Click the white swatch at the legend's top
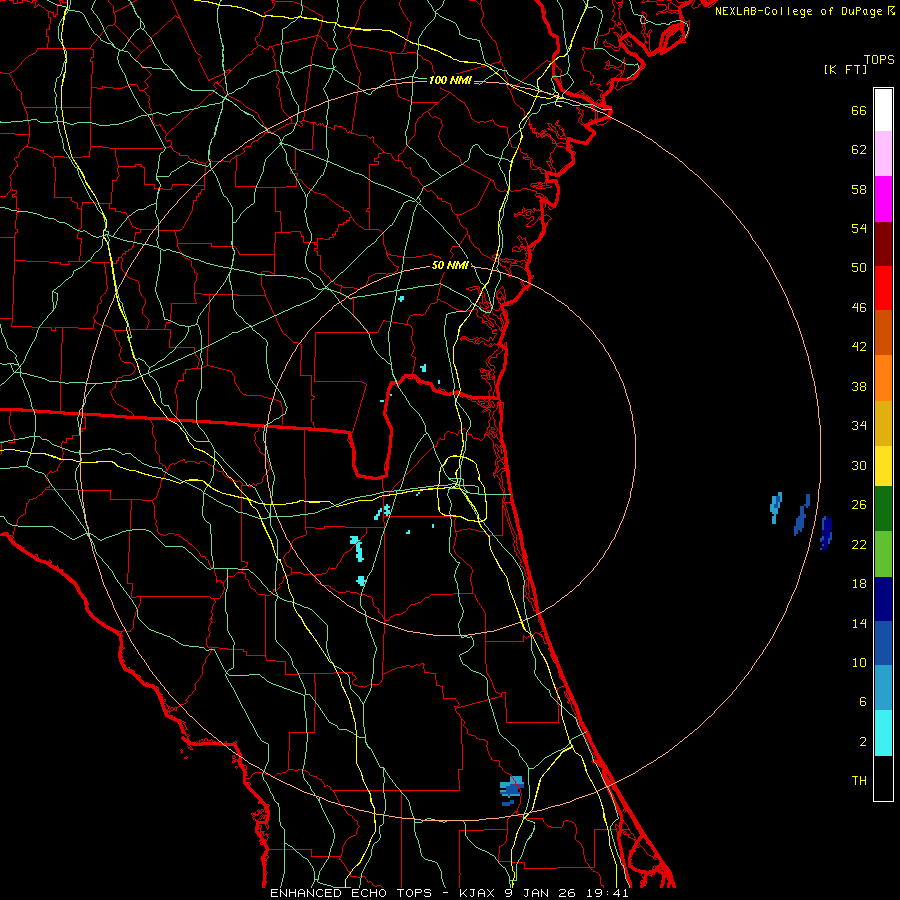 (x=883, y=110)
